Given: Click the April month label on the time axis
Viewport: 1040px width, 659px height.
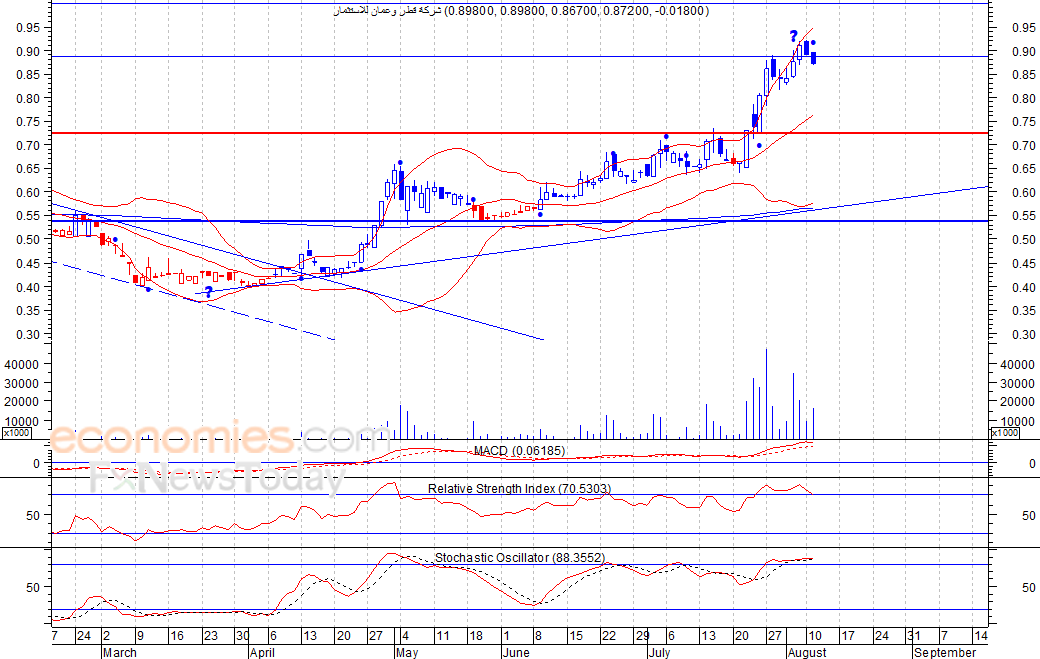Looking at the screenshot, I should [263, 652].
